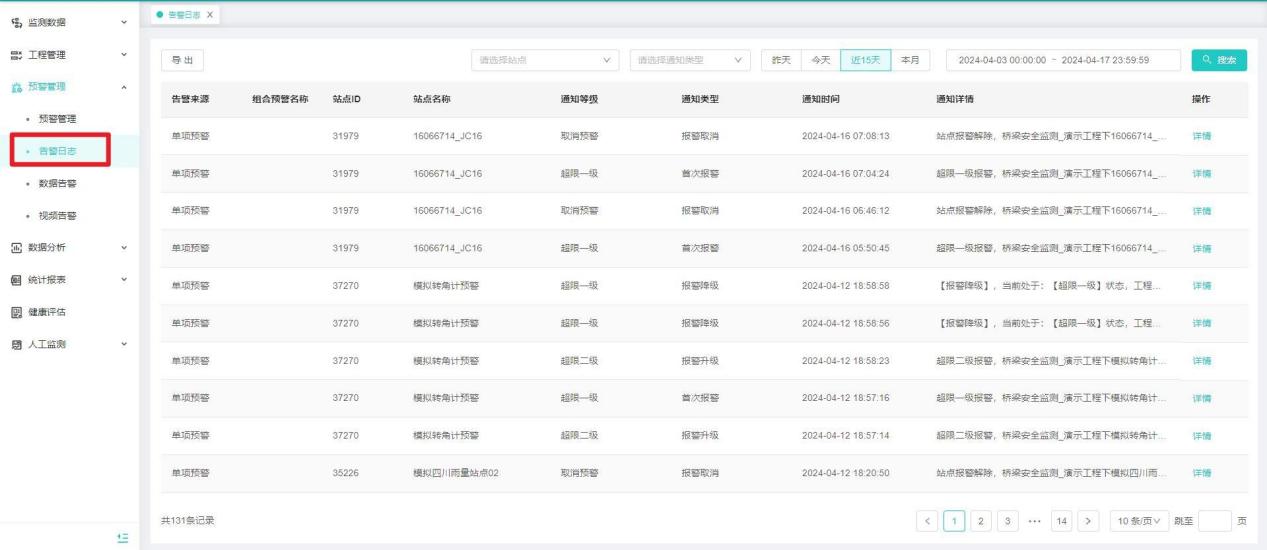Open the 请选择通知类型 dropdown
Viewport: 1267px width, 550px height.
click(x=691, y=61)
